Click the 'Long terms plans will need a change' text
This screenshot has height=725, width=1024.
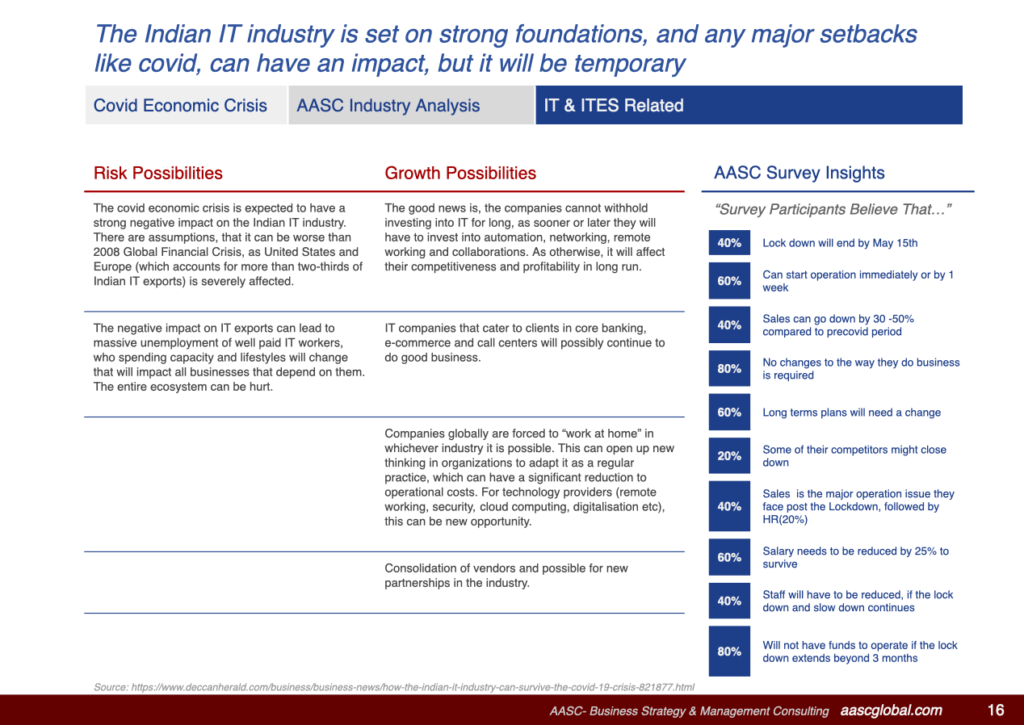(x=851, y=412)
